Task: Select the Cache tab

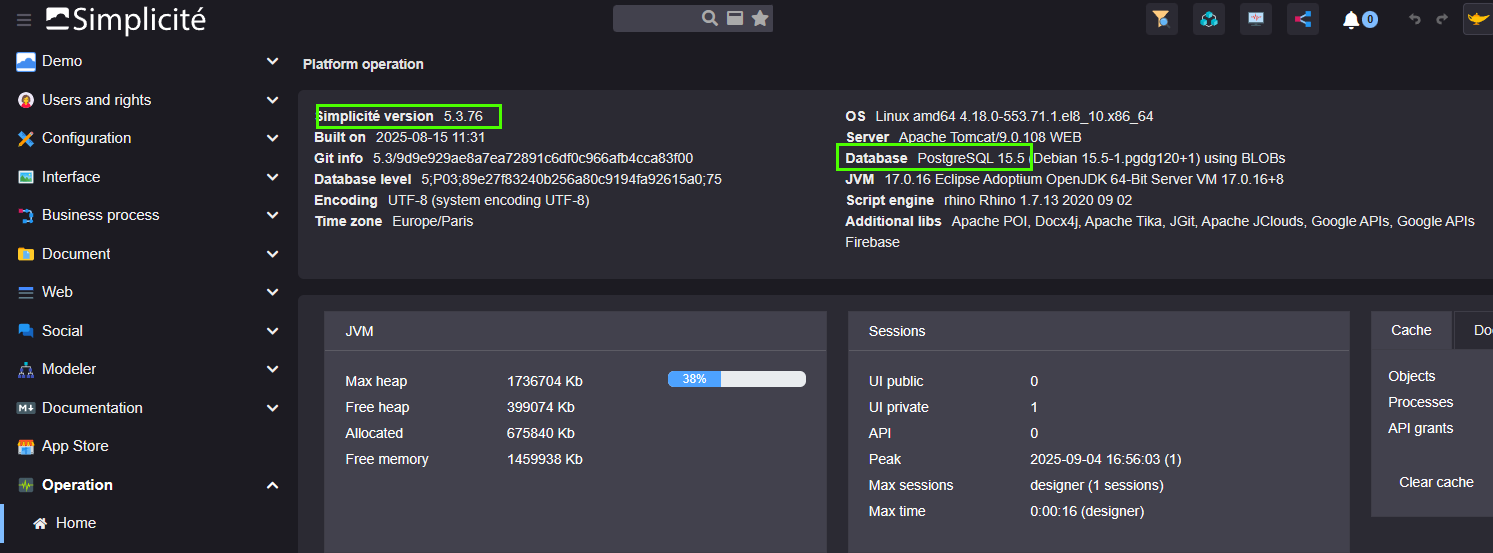Action: (1411, 330)
